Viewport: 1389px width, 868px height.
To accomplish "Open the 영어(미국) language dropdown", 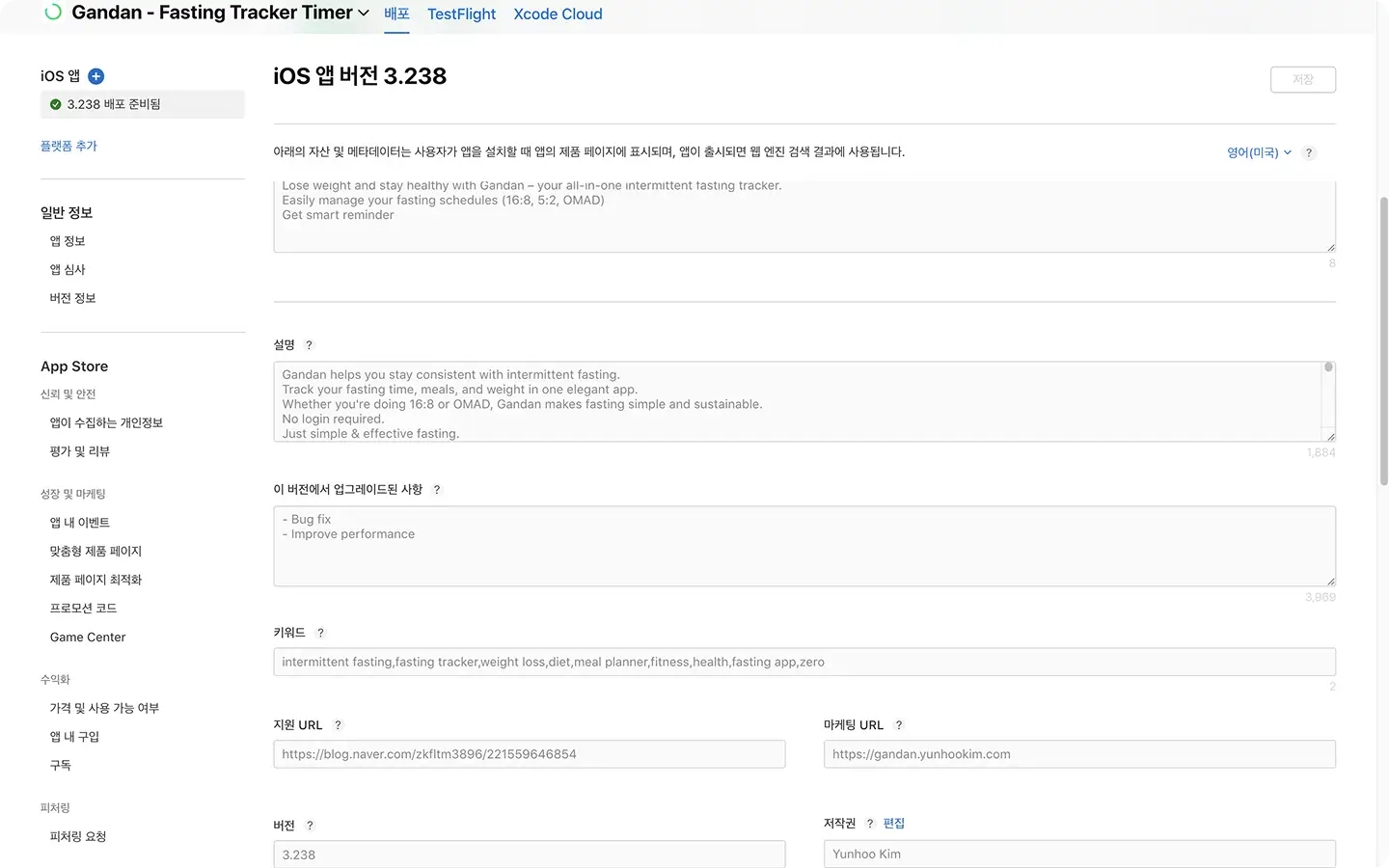I will [1259, 153].
